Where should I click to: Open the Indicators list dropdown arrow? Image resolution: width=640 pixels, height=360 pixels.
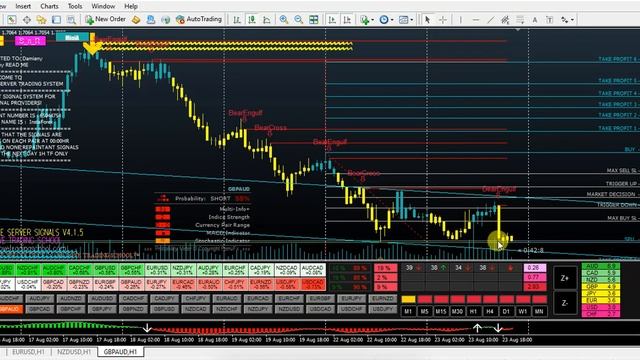point(372,20)
